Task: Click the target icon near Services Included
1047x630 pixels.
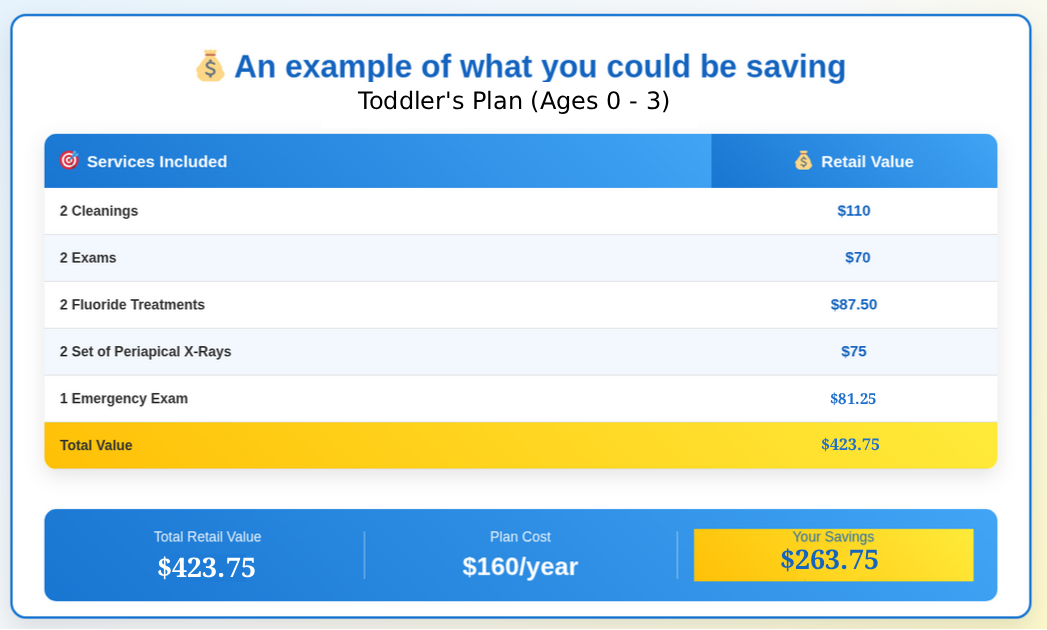Action: [x=69, y=160]
